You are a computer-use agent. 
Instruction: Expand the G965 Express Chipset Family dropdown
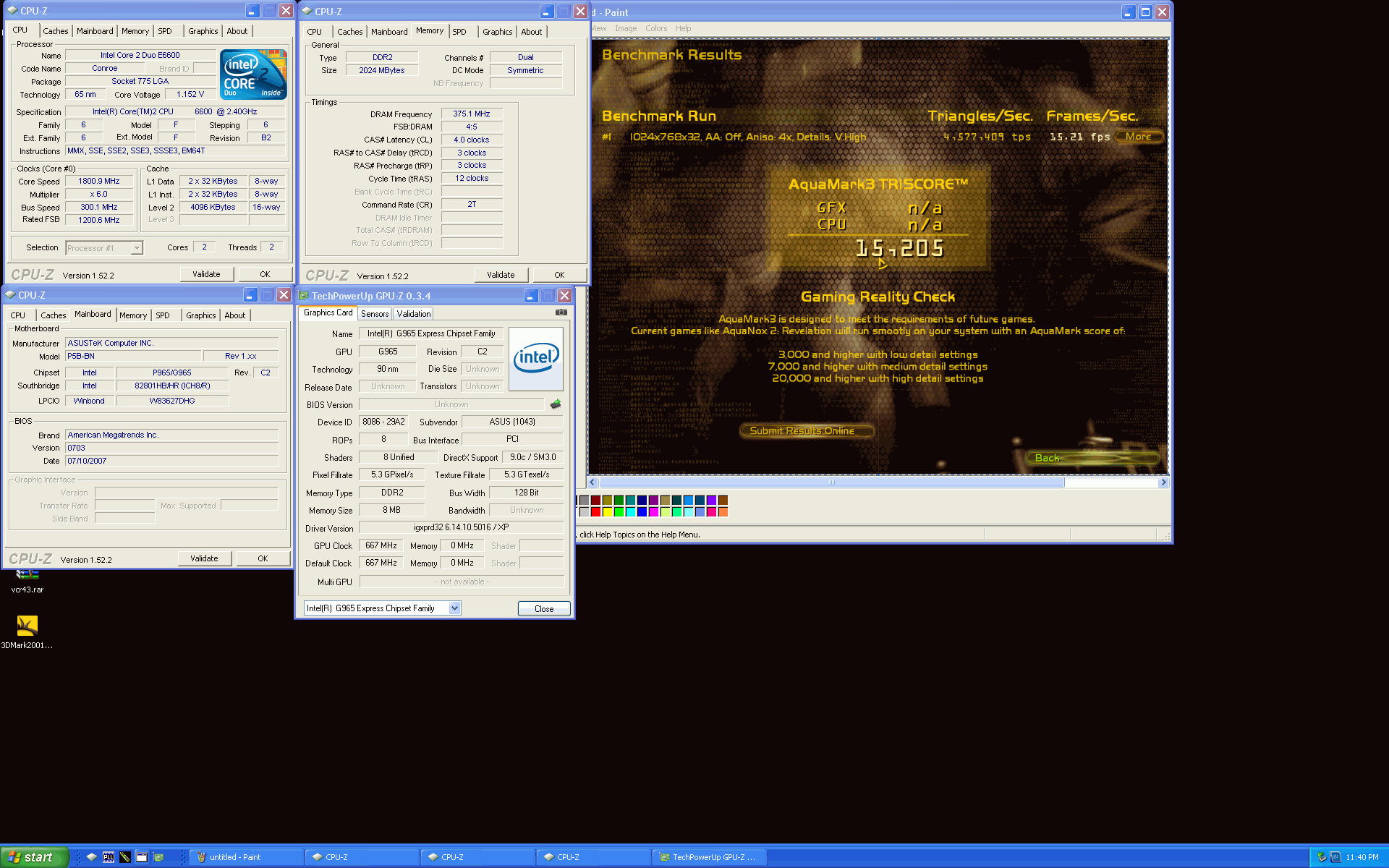[x=454, y=608]
